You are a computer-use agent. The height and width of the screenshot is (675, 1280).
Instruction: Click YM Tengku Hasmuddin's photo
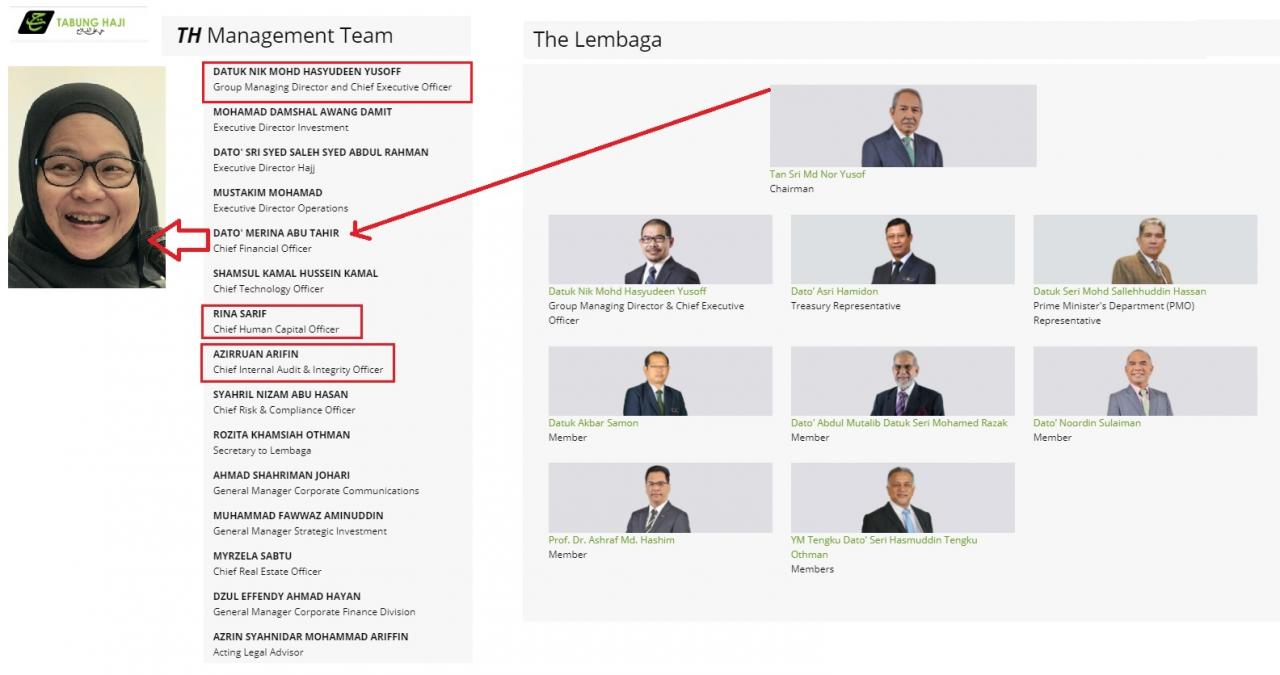pos(902,497)
